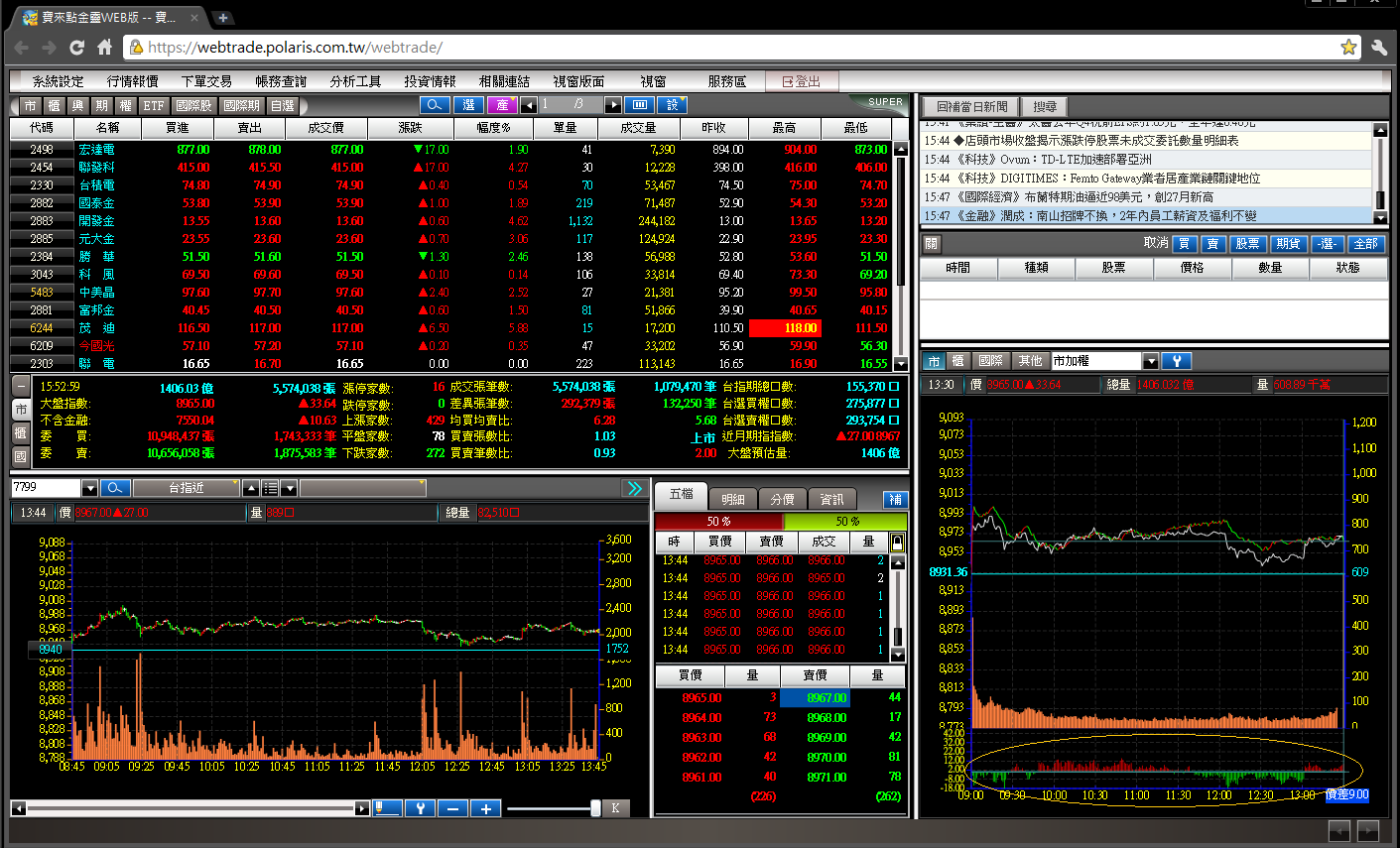The width and height of the screenshot is (1400, 848).
Task: Click down arrow button right of list icon
Action: (x=289, y=488)
